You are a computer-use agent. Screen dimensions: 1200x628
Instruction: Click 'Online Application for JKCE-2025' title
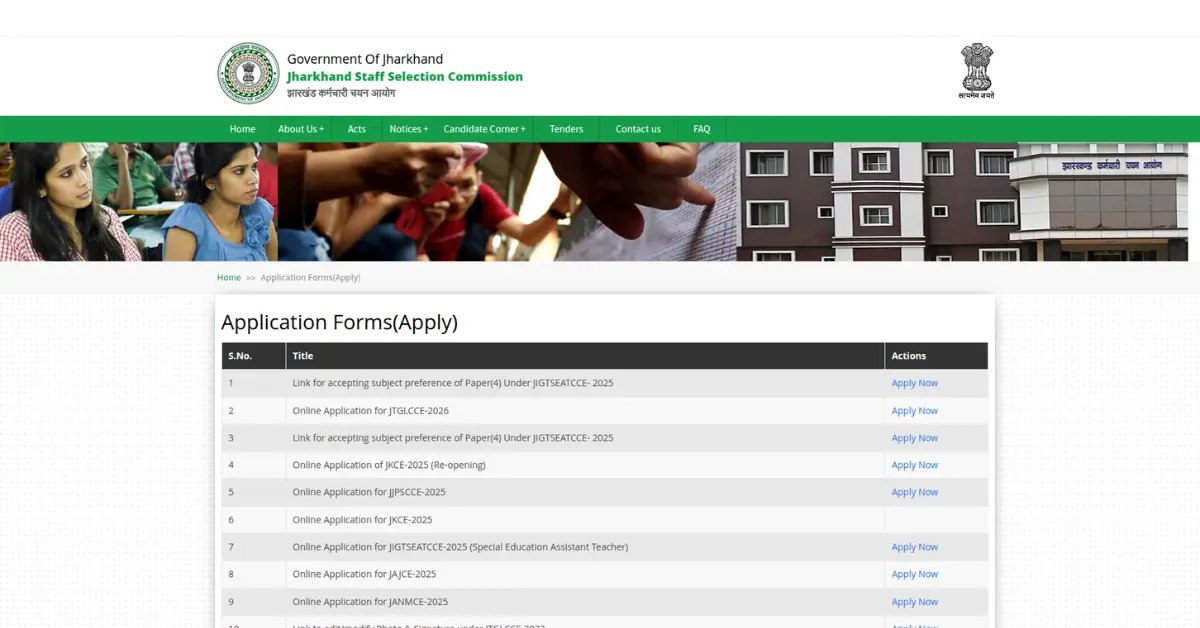(x=362, y=520)
